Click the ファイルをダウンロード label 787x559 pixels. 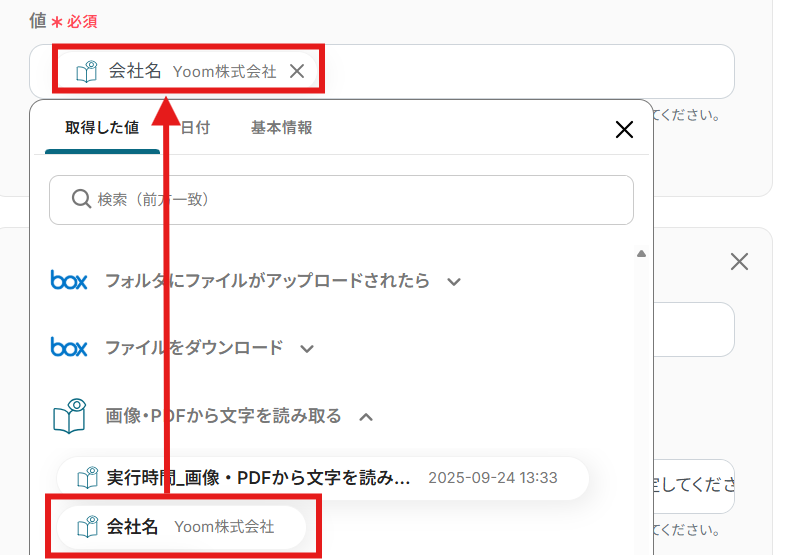click(194, 348)
